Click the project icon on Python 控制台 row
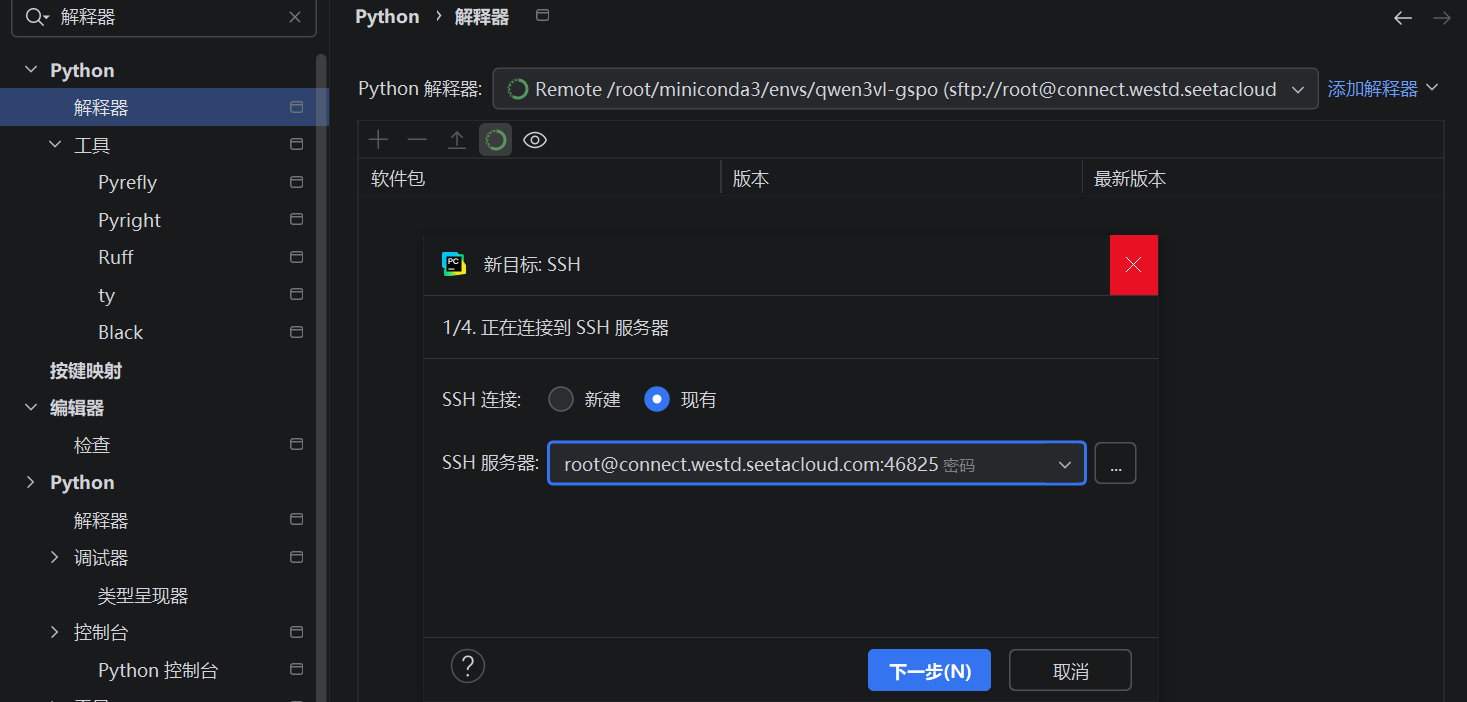The height and width of the screenshot is (702, 1467). click(x=296, y=669)
